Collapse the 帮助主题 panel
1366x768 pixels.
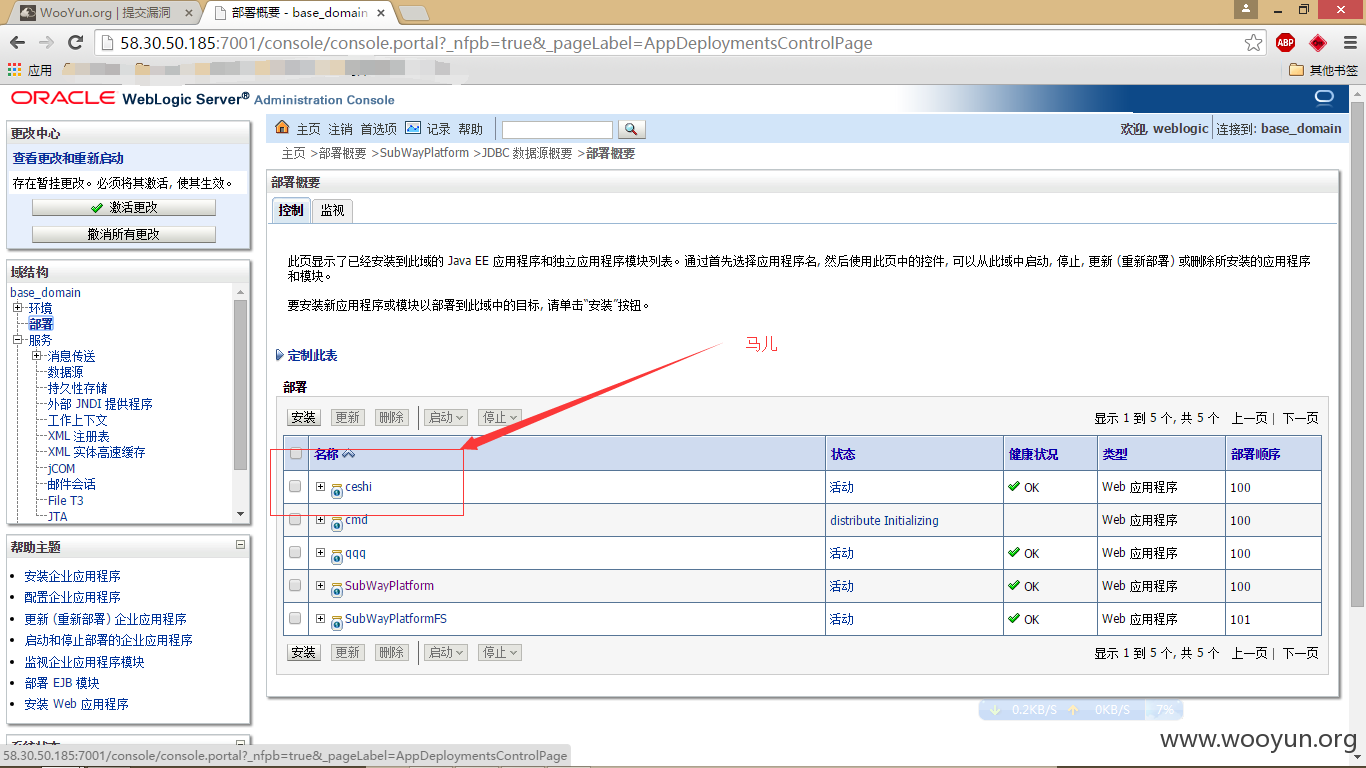pyautogui.click(x=240, y=545)
